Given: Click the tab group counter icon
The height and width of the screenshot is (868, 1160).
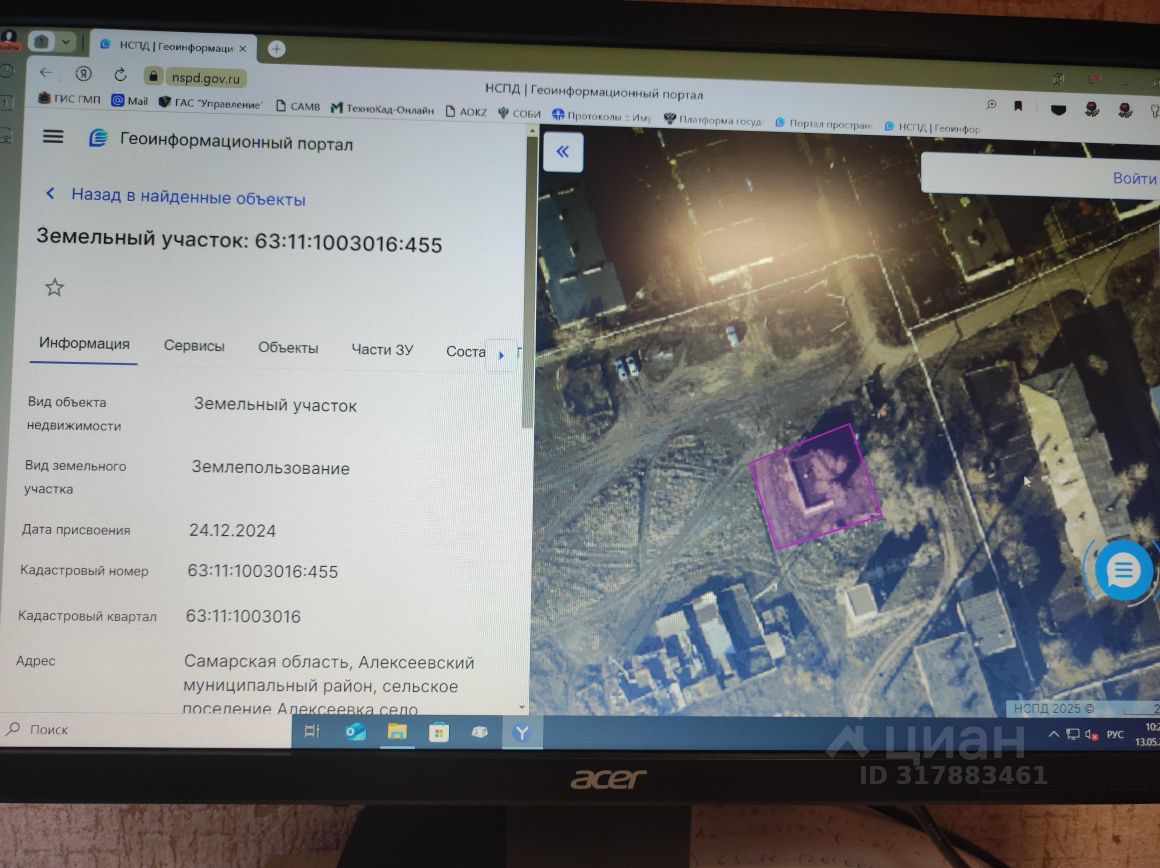Looking at the screenshot, I should (x=41, y=41).
